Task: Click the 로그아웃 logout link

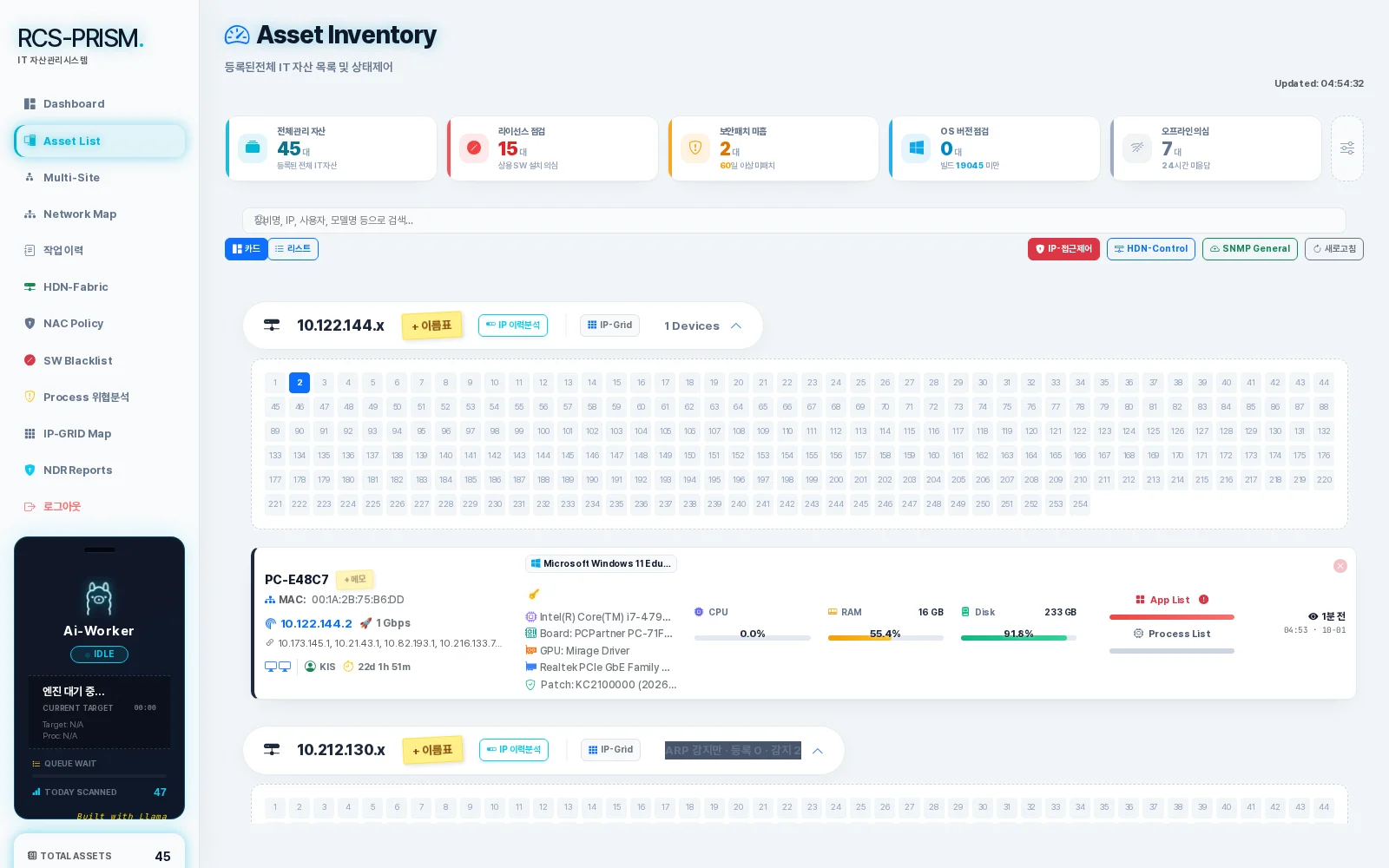Action: tap(100, 507)
